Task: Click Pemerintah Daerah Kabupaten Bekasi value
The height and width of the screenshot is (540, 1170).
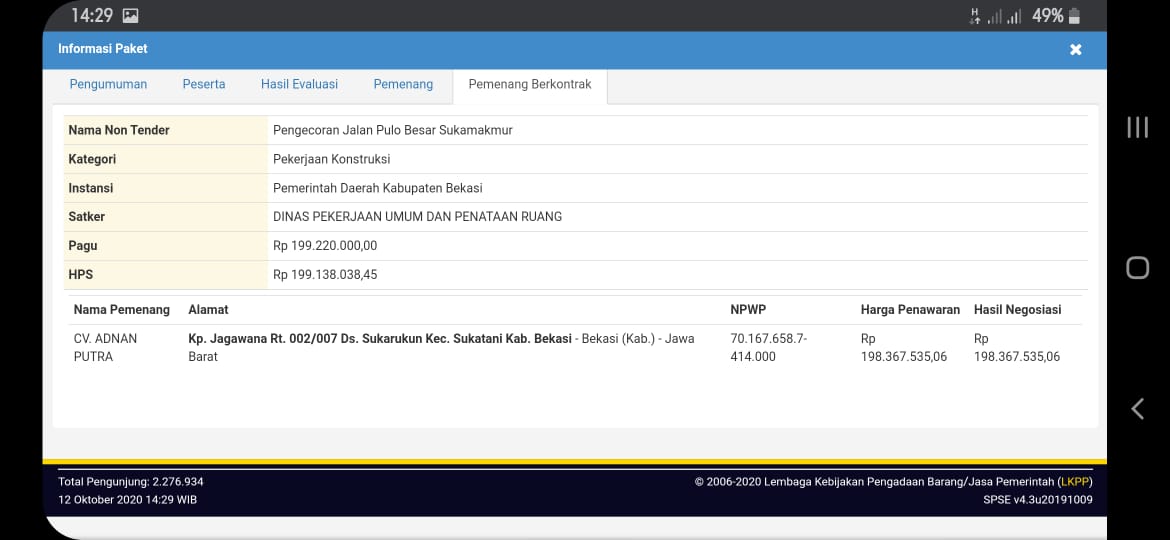Action: 378,188
